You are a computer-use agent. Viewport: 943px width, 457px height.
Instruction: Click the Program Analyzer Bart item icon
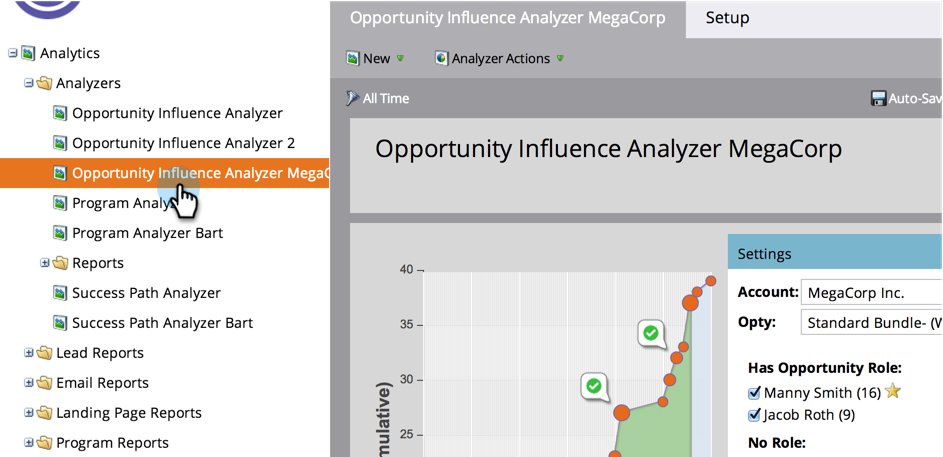[x=60, y=233]
